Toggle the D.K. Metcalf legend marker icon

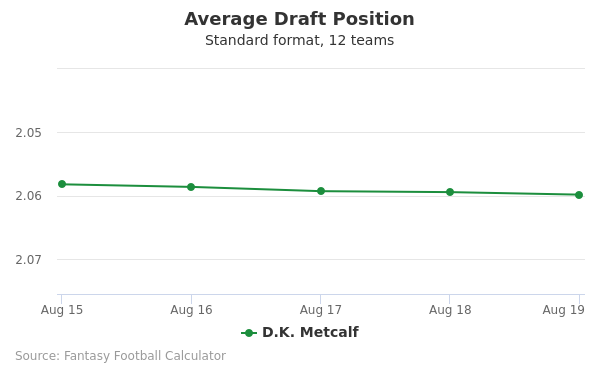[x=249, y=333]
